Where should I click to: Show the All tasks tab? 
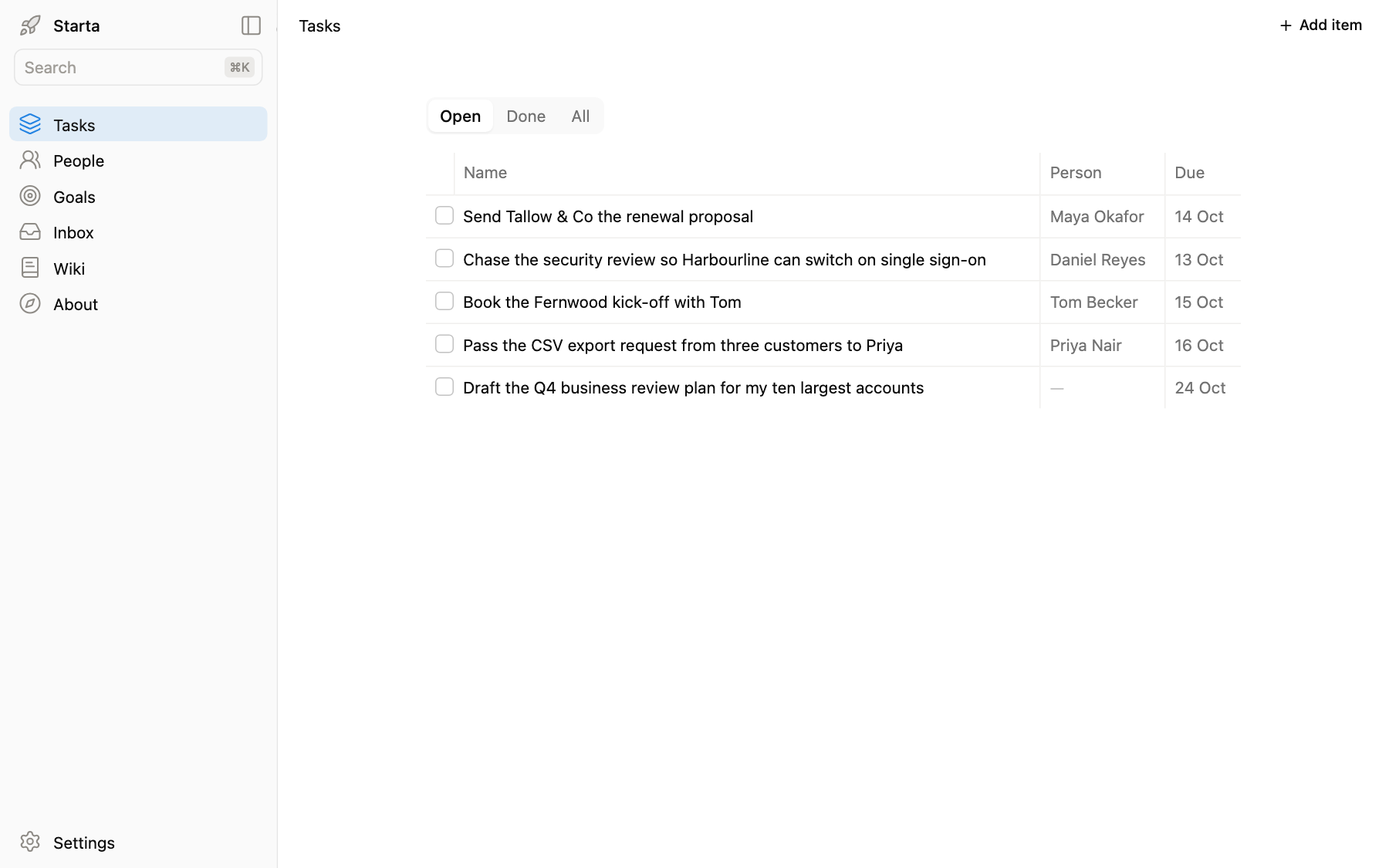point(580,116)
